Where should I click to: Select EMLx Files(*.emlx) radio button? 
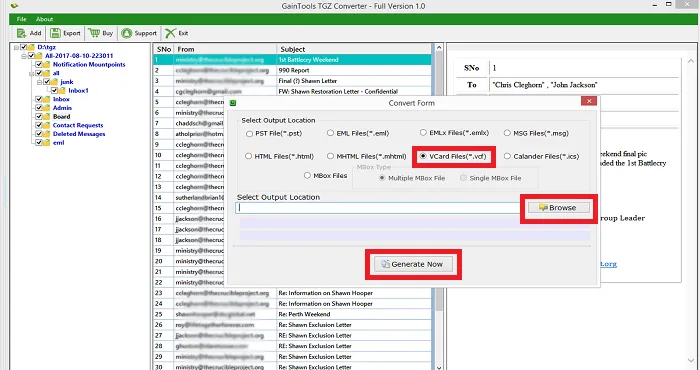[423, 133]
